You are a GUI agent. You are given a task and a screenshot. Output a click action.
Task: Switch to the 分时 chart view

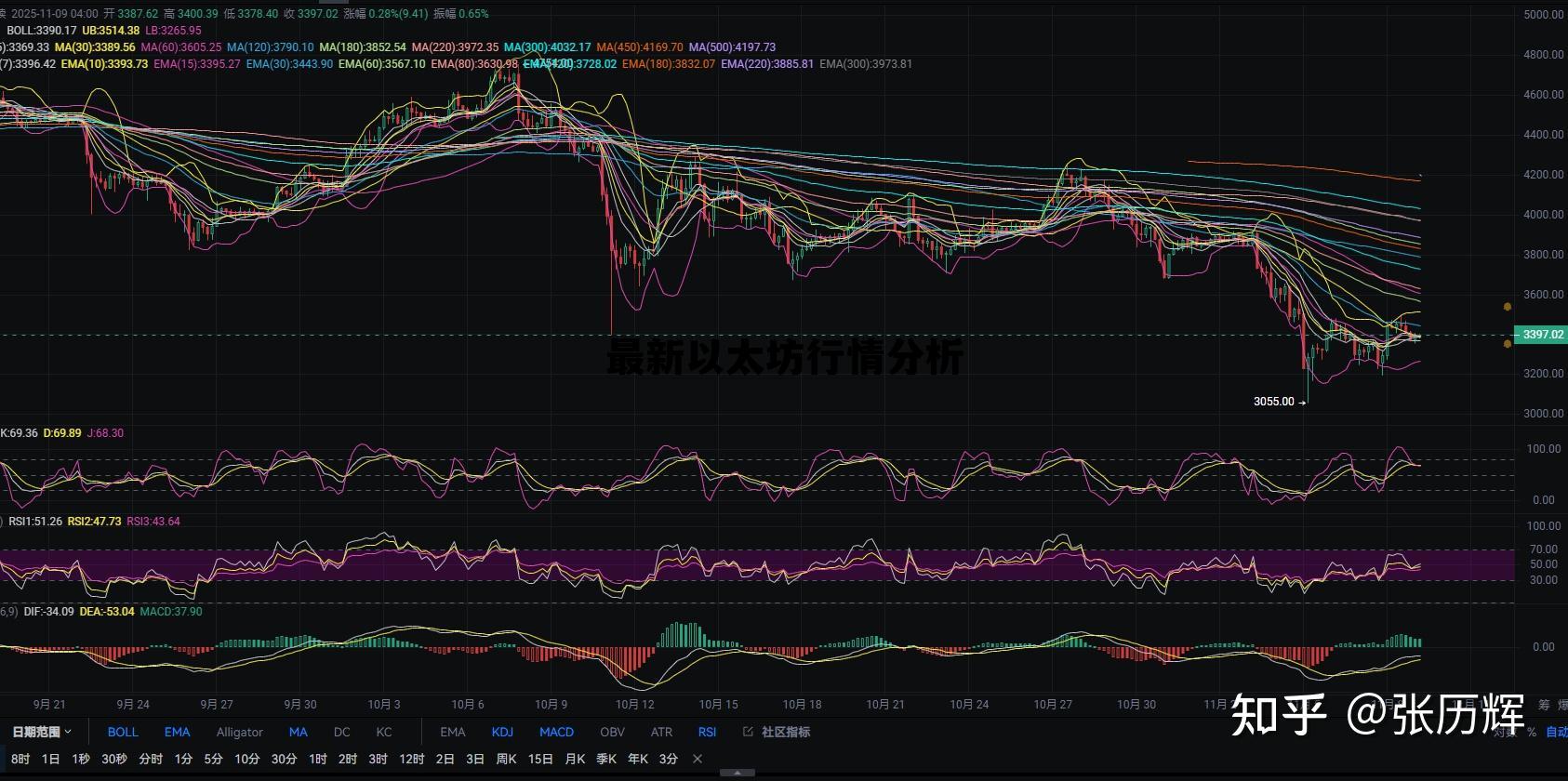151,759
